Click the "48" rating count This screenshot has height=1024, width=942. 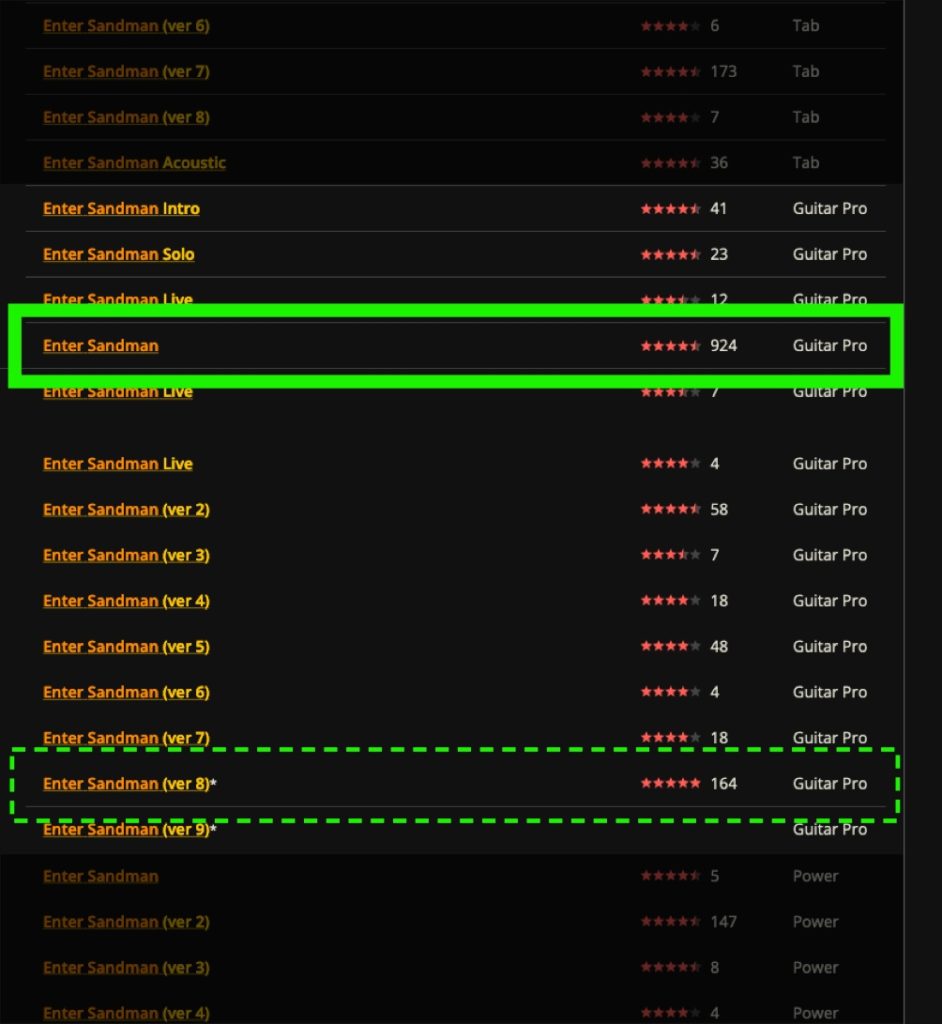pyautogui.click(x=719, y=647)
